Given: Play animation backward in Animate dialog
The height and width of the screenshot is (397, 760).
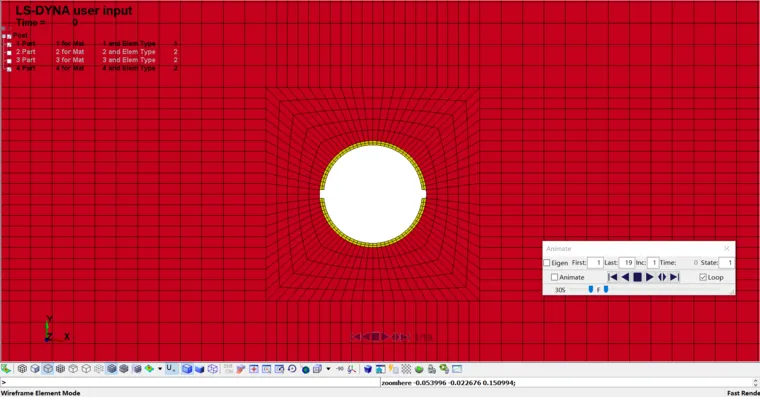Looking at the screenshot, I should [x=625, y=277].
